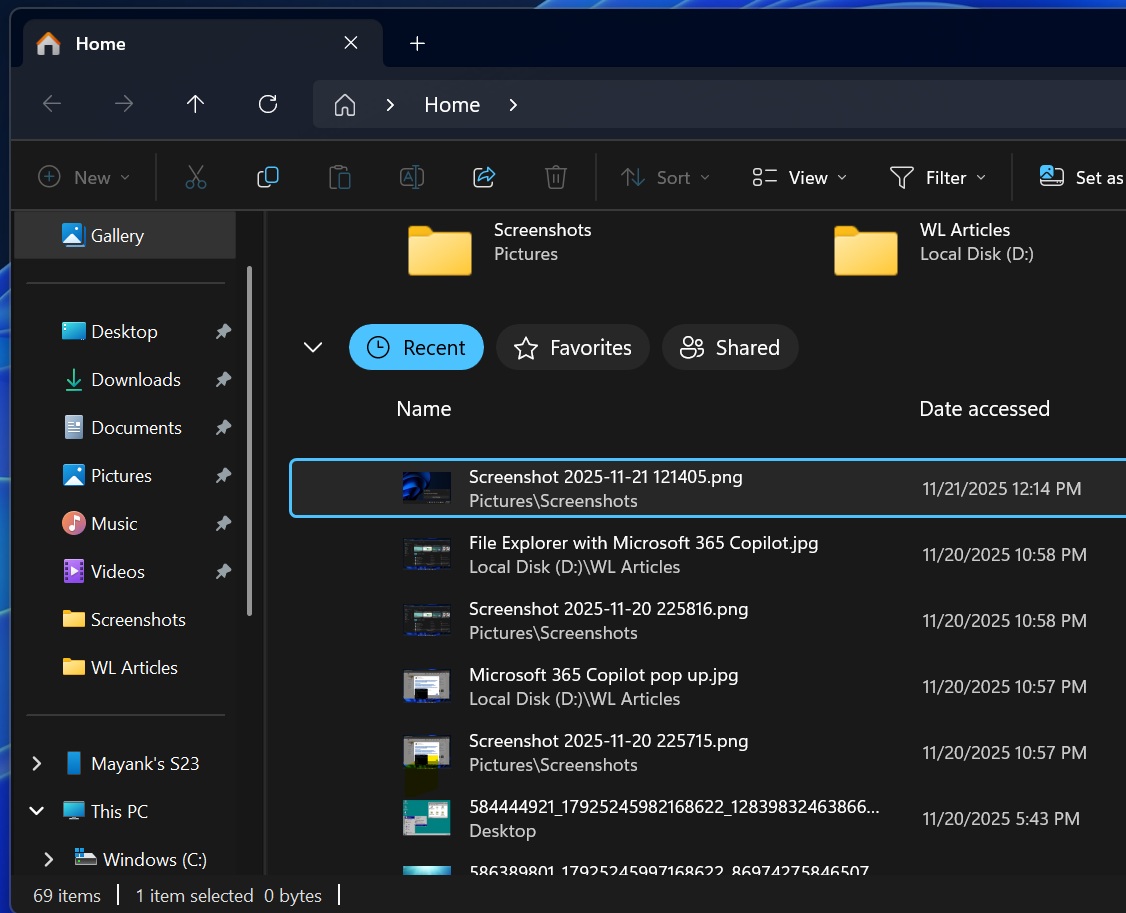Share the selected screenshot
1126x913 pixels.
tap(484, 177)
